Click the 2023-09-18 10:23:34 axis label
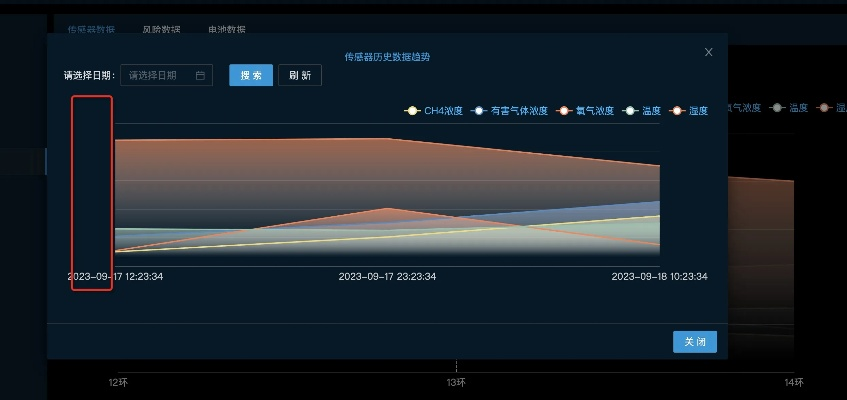The height and width of the screenshot is (400, 847). tap(659, 277)
